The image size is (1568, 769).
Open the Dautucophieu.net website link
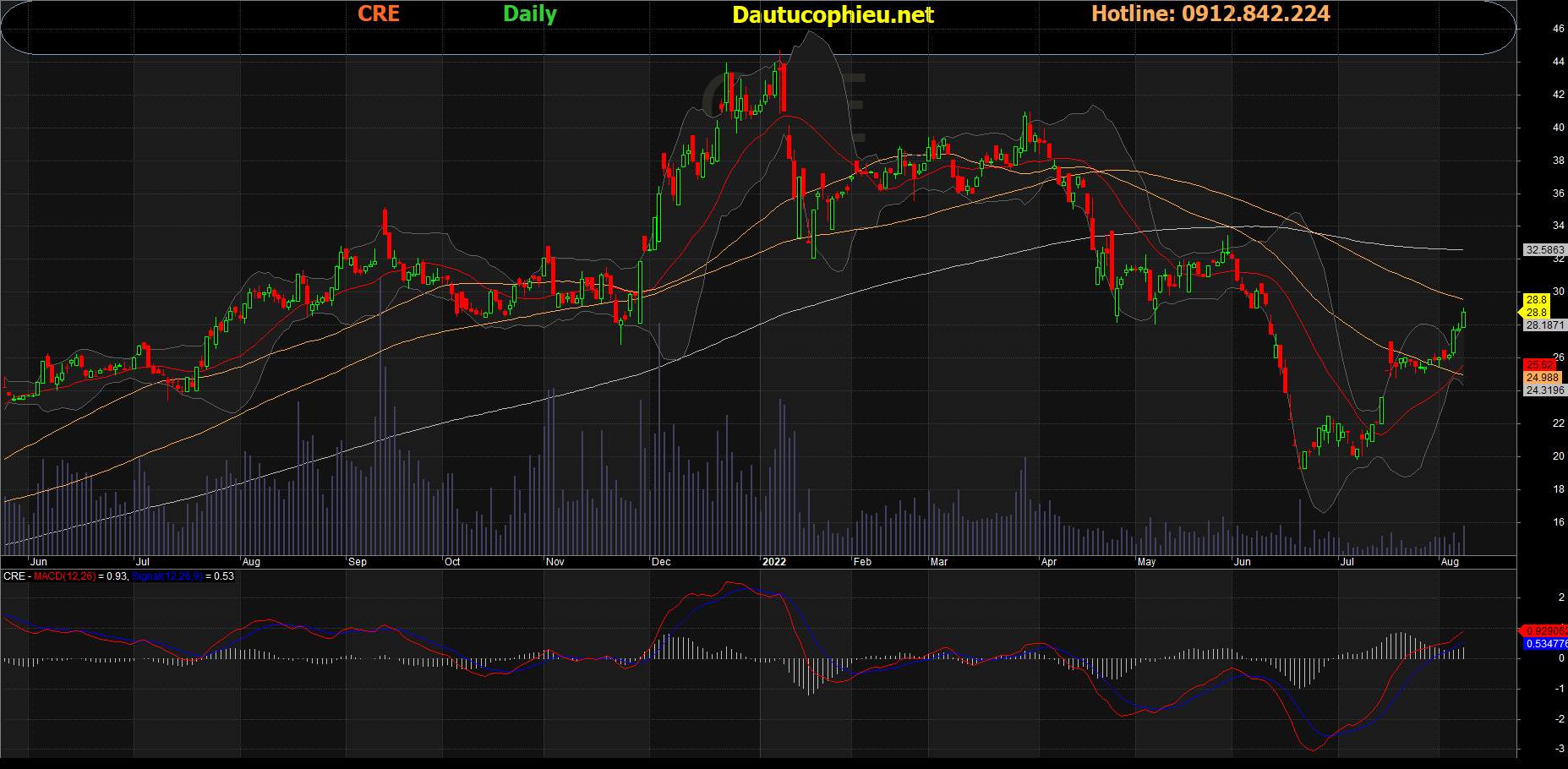[x=833, y=15]
